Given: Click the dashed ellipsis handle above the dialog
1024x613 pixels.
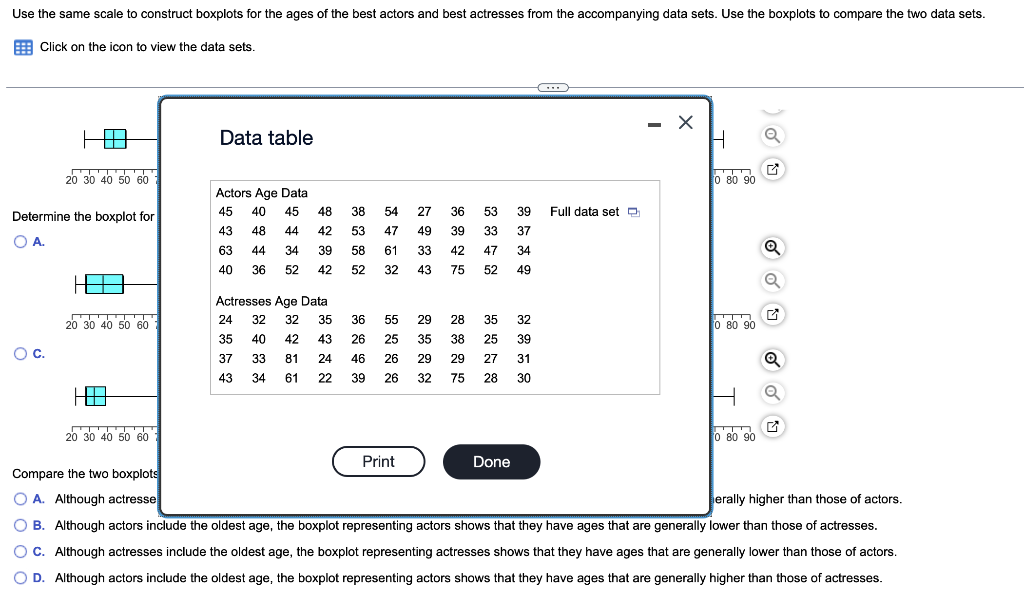Looking at the screenshot, I should tap(551, 87).
